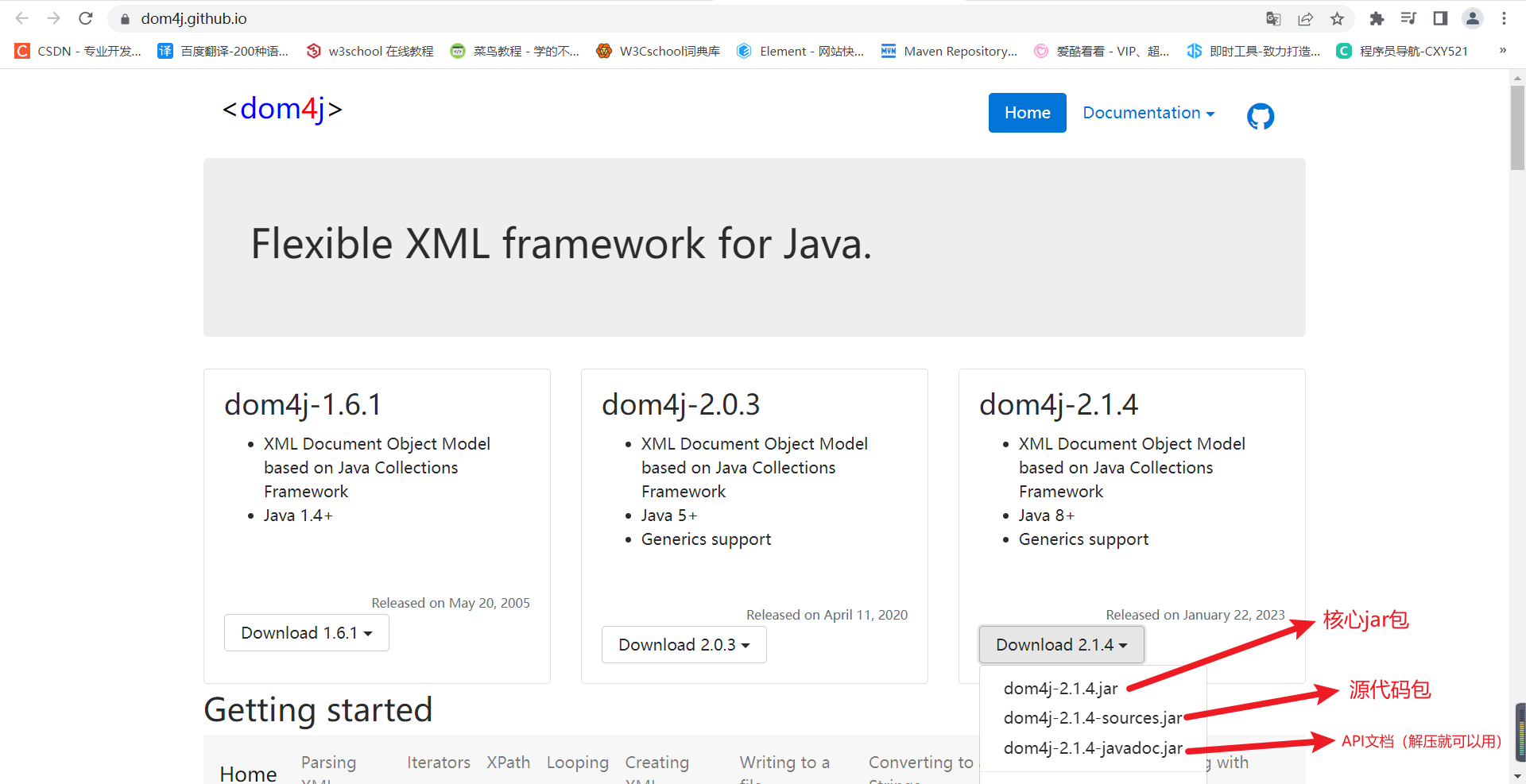
Task: Select Home in the site navigation
Action: [x=1027, y=112]
